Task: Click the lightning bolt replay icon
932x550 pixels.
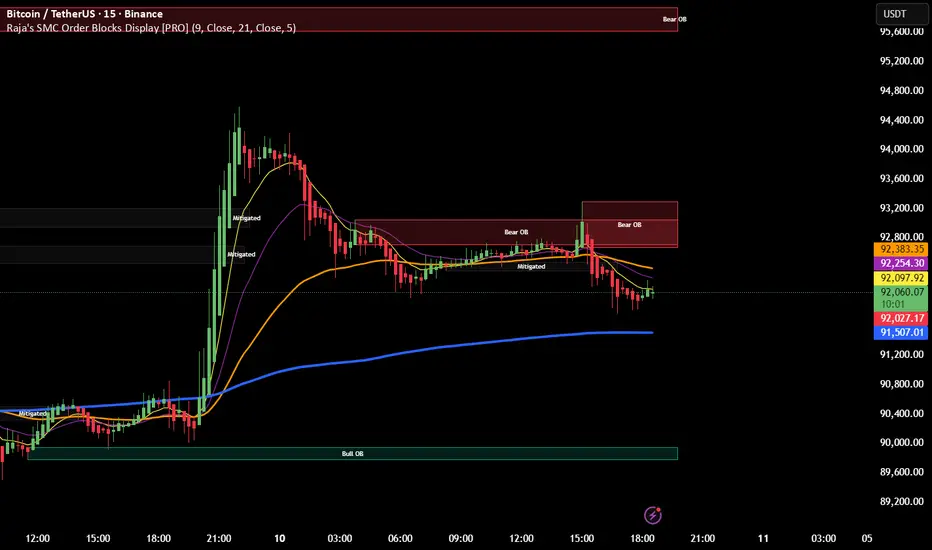Action: 653,515
